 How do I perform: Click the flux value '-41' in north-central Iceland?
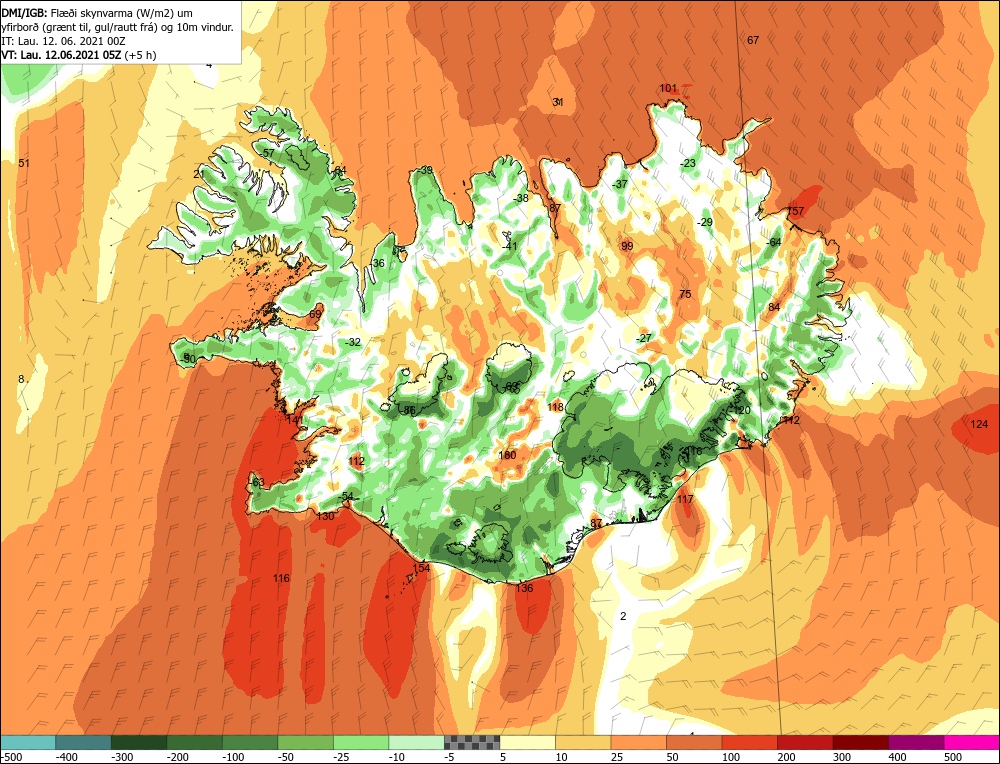click(510, 246)
